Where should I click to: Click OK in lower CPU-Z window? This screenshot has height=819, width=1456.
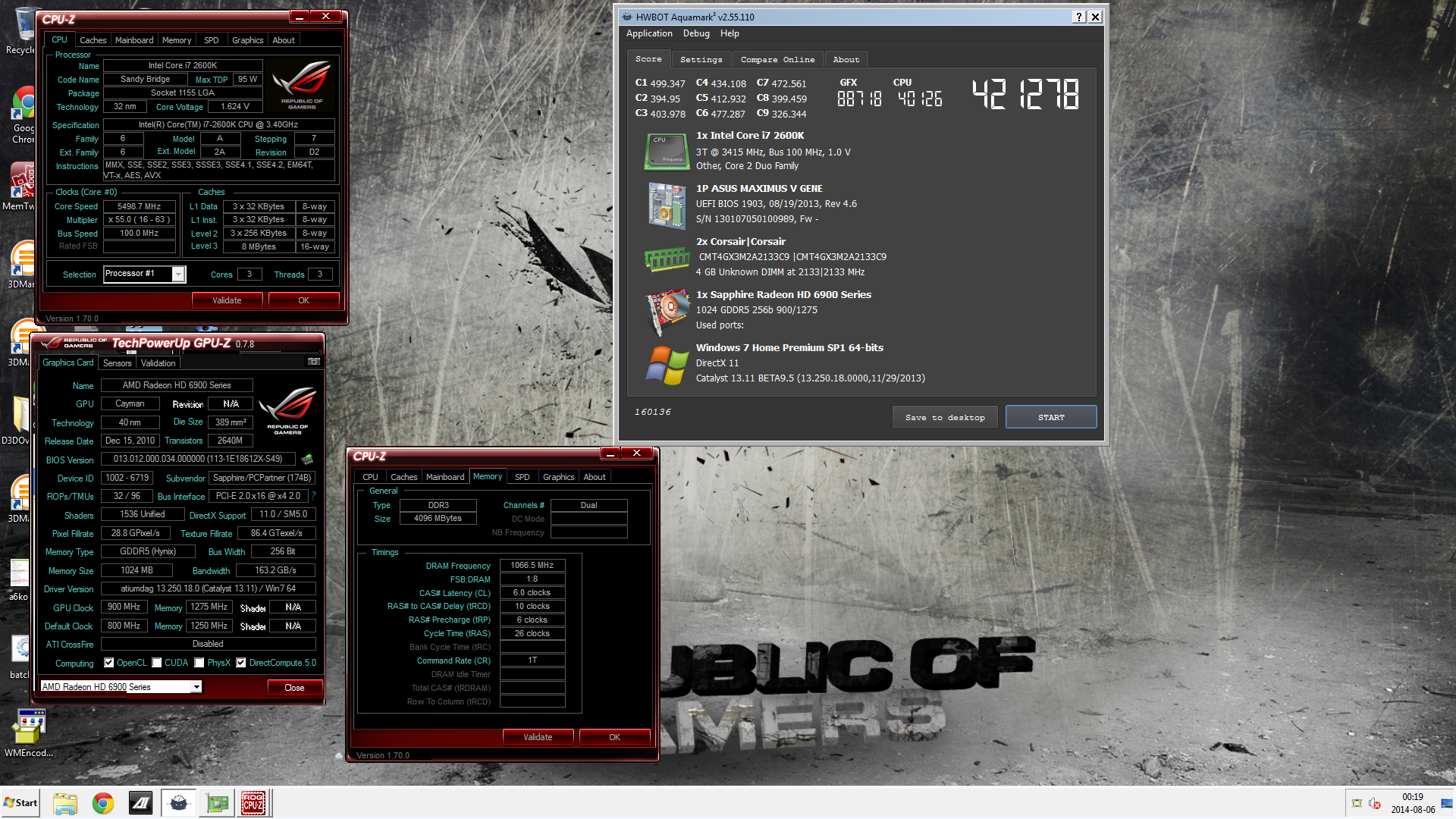tap(614, 737)
